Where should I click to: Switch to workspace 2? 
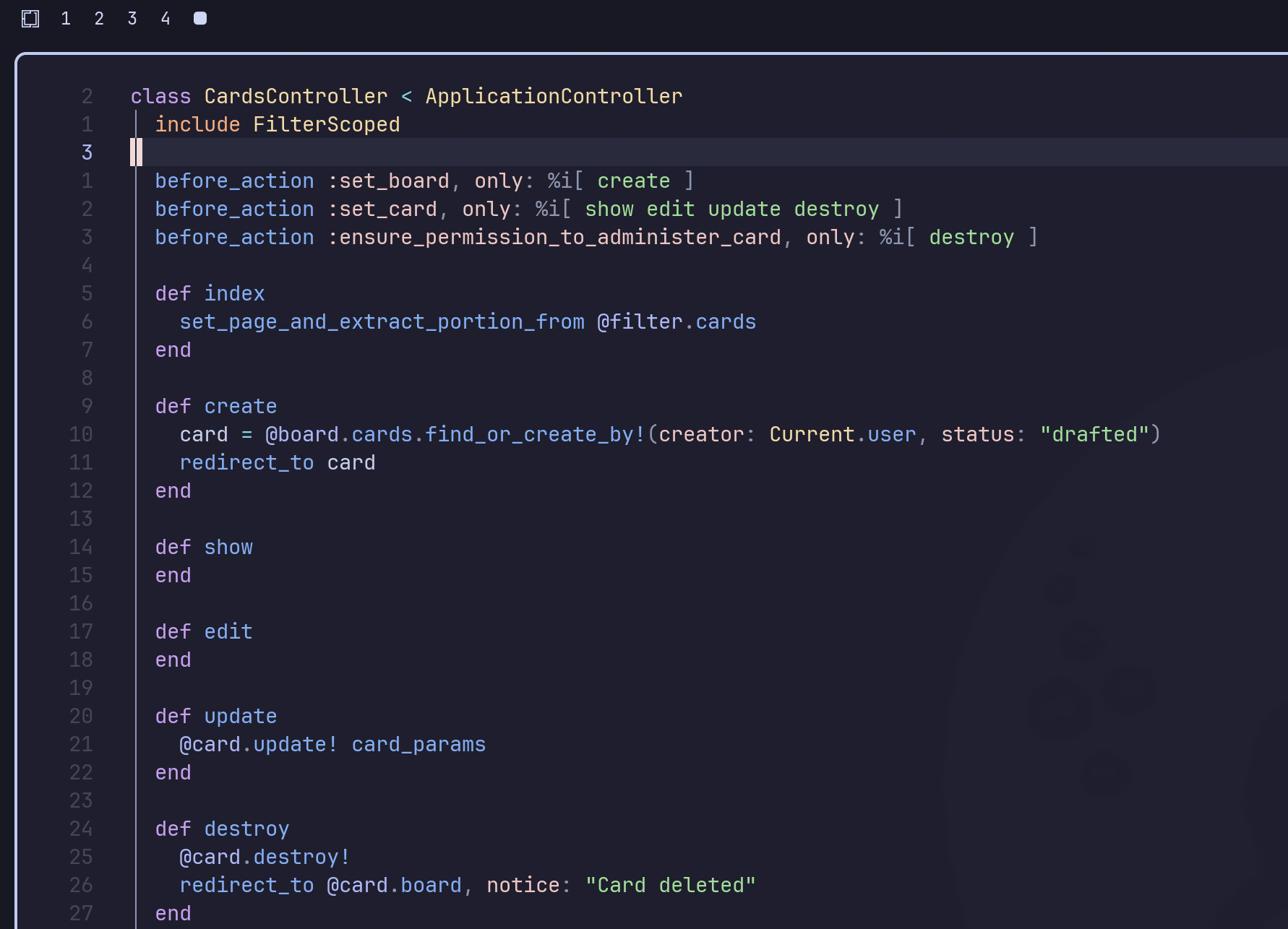(x=99, y=19)
